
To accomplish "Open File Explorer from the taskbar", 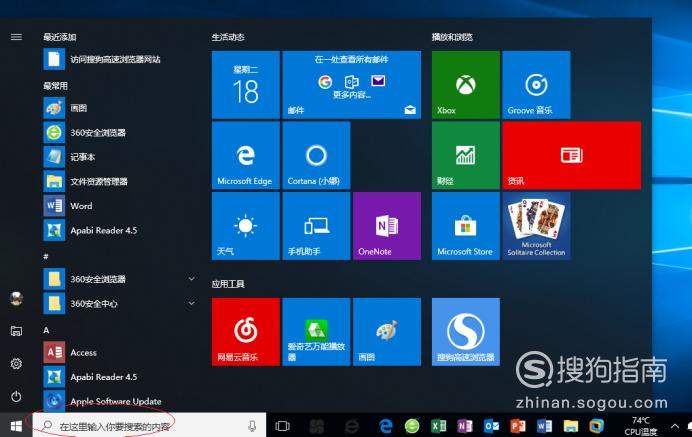I will pyautogui.click(x=571, y=426).
